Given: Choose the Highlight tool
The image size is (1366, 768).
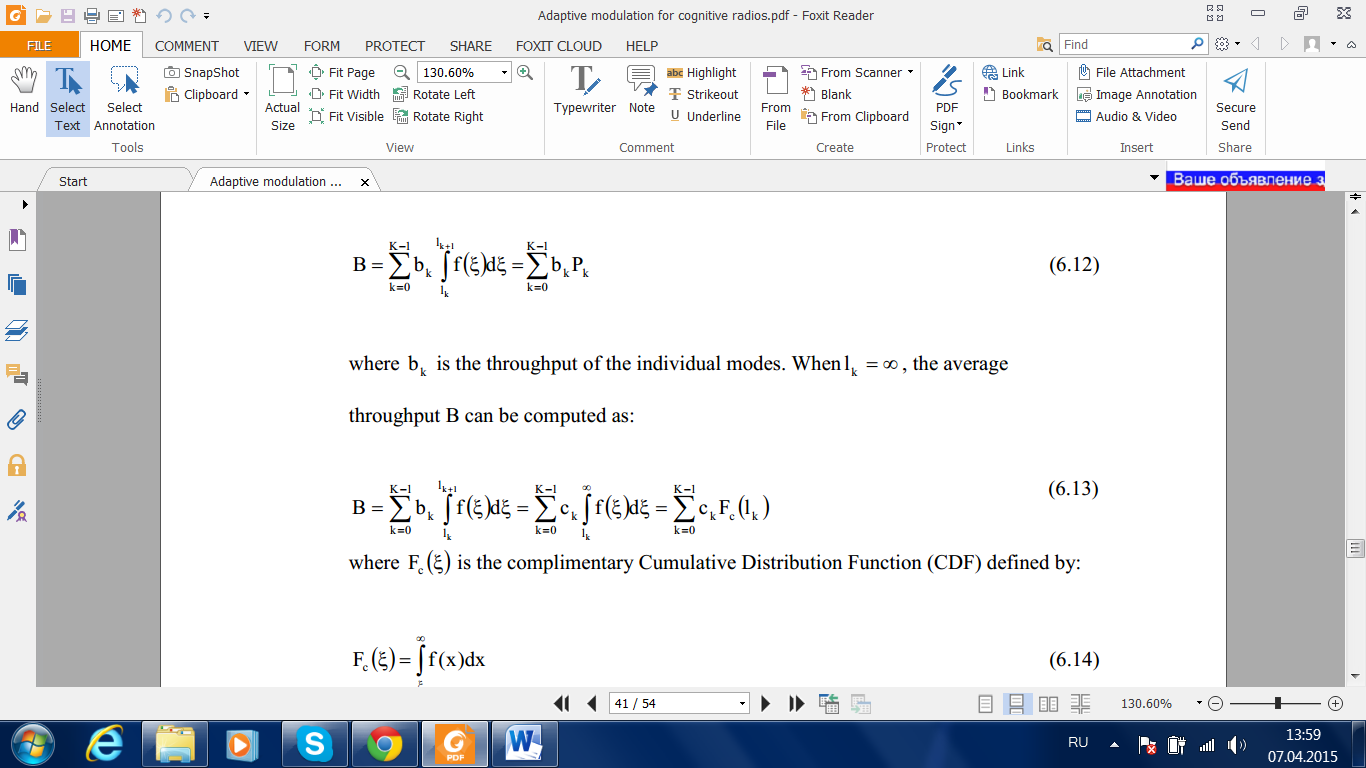Looking at the screenshot, I should point(701,72).
